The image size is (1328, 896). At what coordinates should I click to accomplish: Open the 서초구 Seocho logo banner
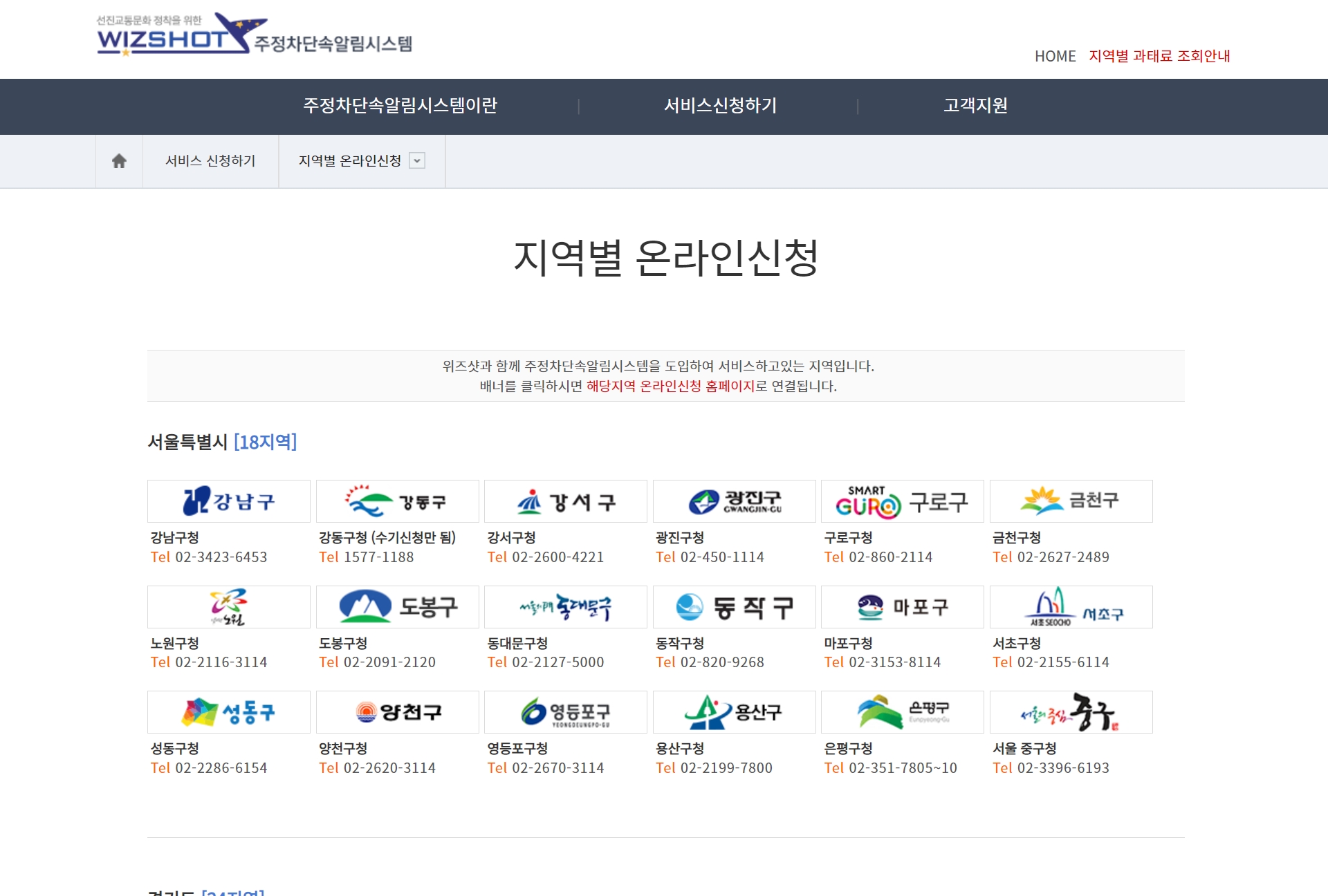coord(1071,607)
